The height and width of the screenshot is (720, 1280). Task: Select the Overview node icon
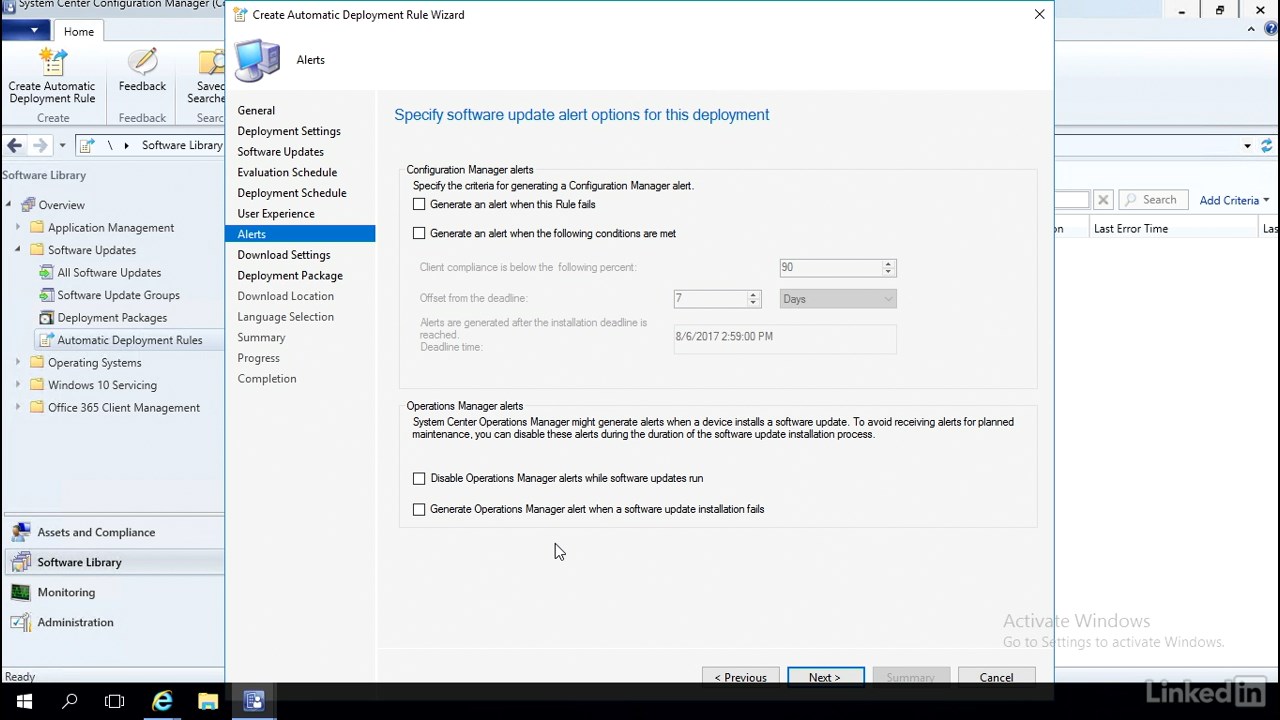[28, 205]
